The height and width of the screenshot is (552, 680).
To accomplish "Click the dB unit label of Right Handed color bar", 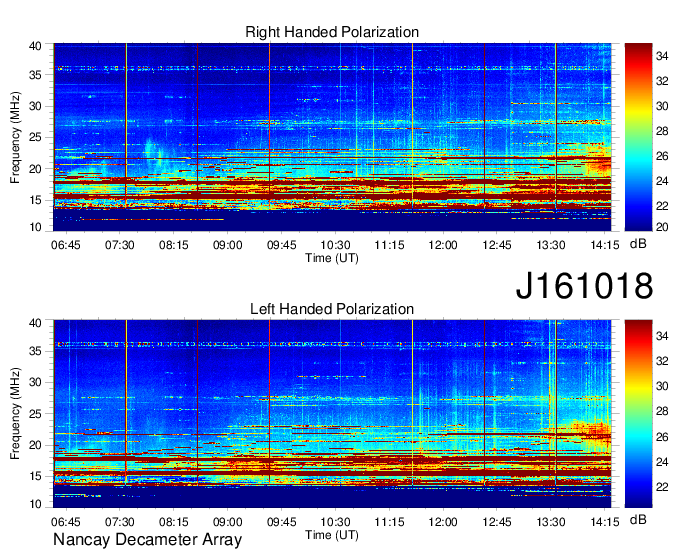I will pyautogui.click(x=638, y=244).
